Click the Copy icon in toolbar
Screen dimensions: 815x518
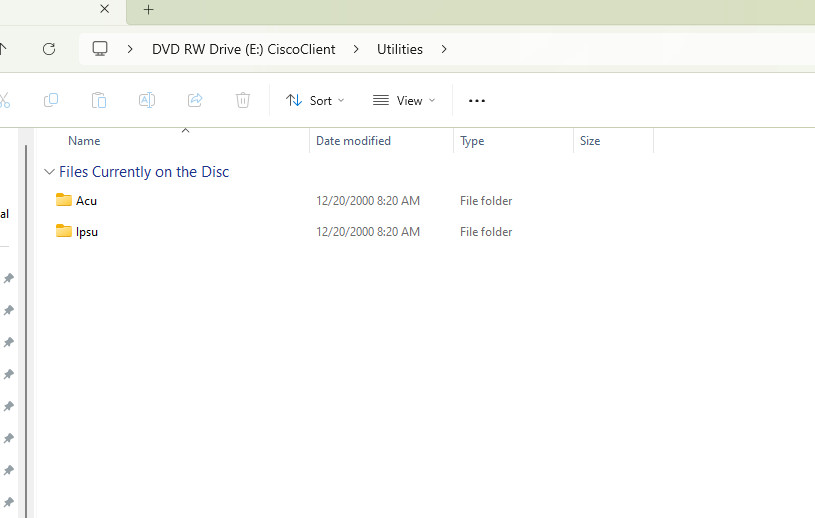pyautogui.click(x=51, y=100)
